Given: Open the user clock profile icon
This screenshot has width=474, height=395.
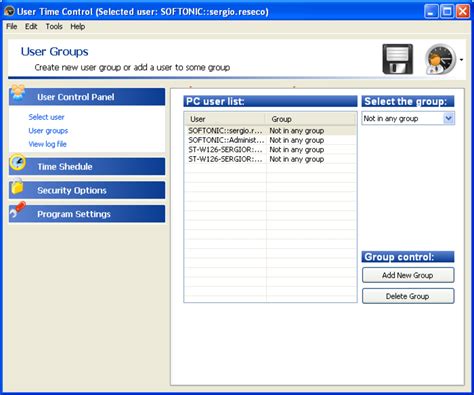Looking at the screenshot, I should (440, 59).
